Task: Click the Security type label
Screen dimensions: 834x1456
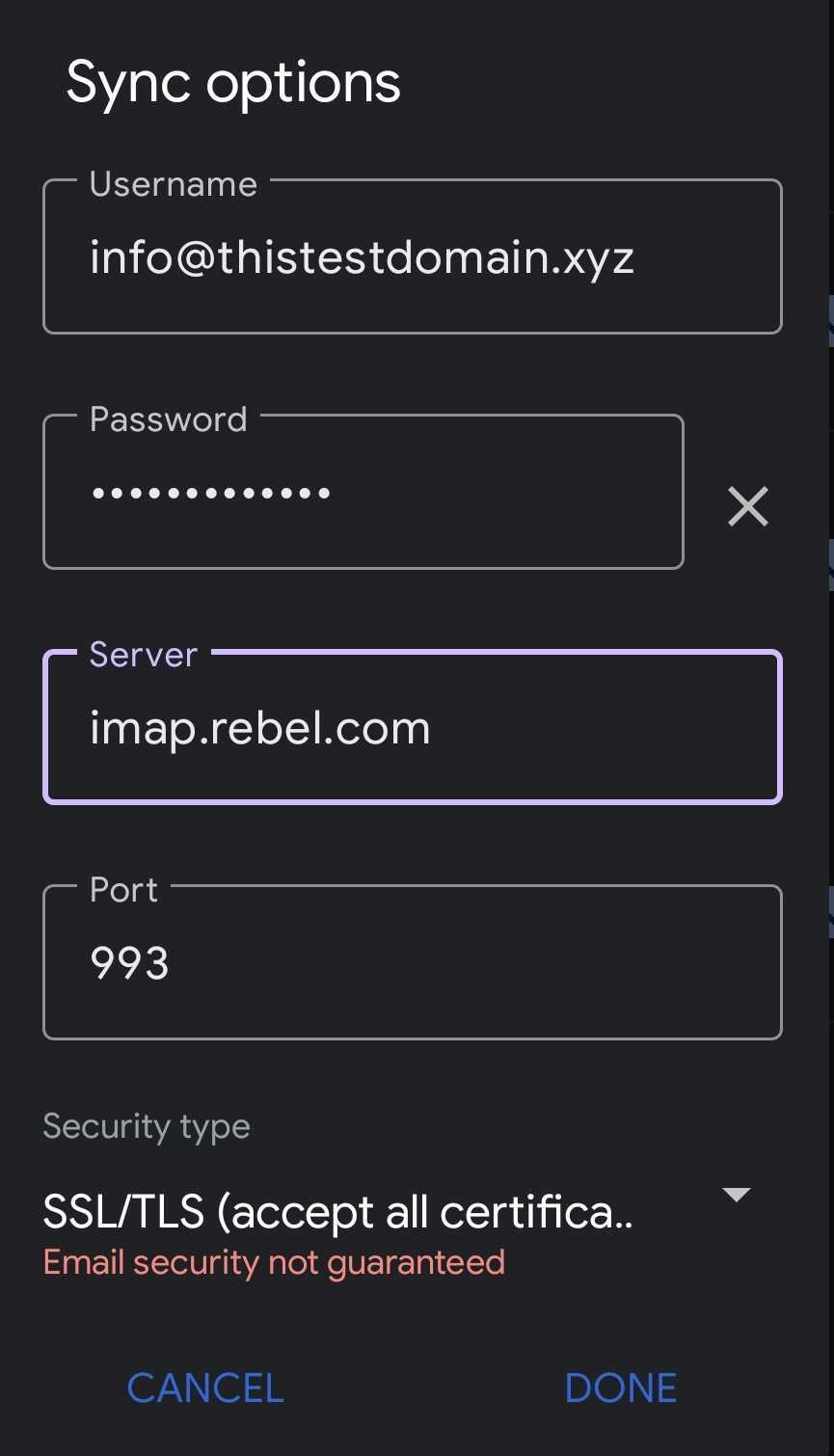Action: tap(147, 1126)
